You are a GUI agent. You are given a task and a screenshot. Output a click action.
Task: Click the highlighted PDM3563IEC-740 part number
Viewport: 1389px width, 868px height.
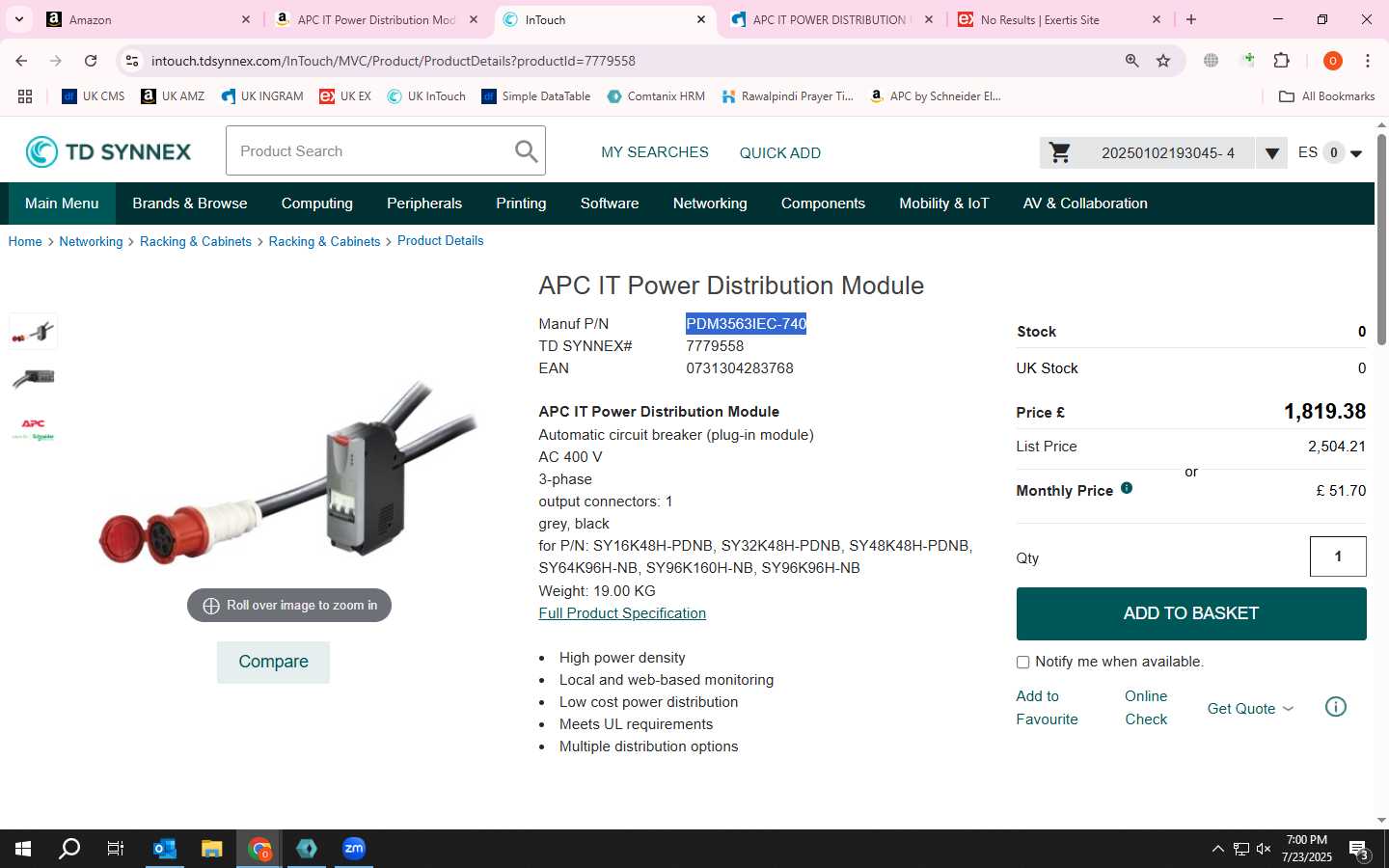point(746,324)
